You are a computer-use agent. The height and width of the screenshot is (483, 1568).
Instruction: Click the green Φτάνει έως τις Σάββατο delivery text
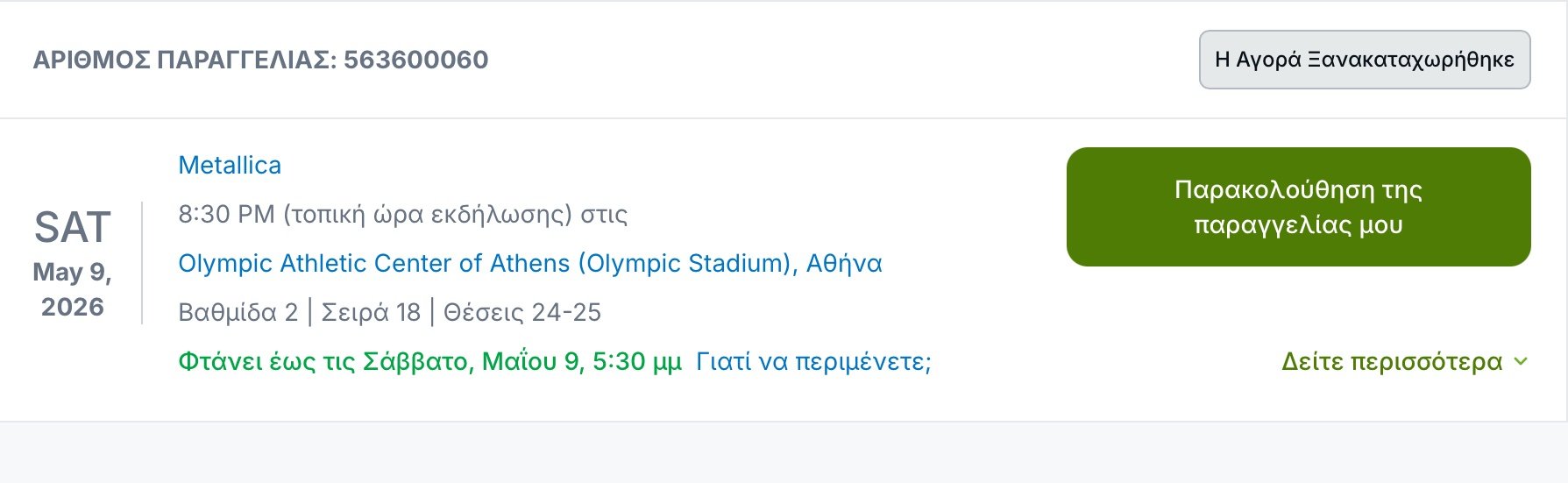(429, 361)
